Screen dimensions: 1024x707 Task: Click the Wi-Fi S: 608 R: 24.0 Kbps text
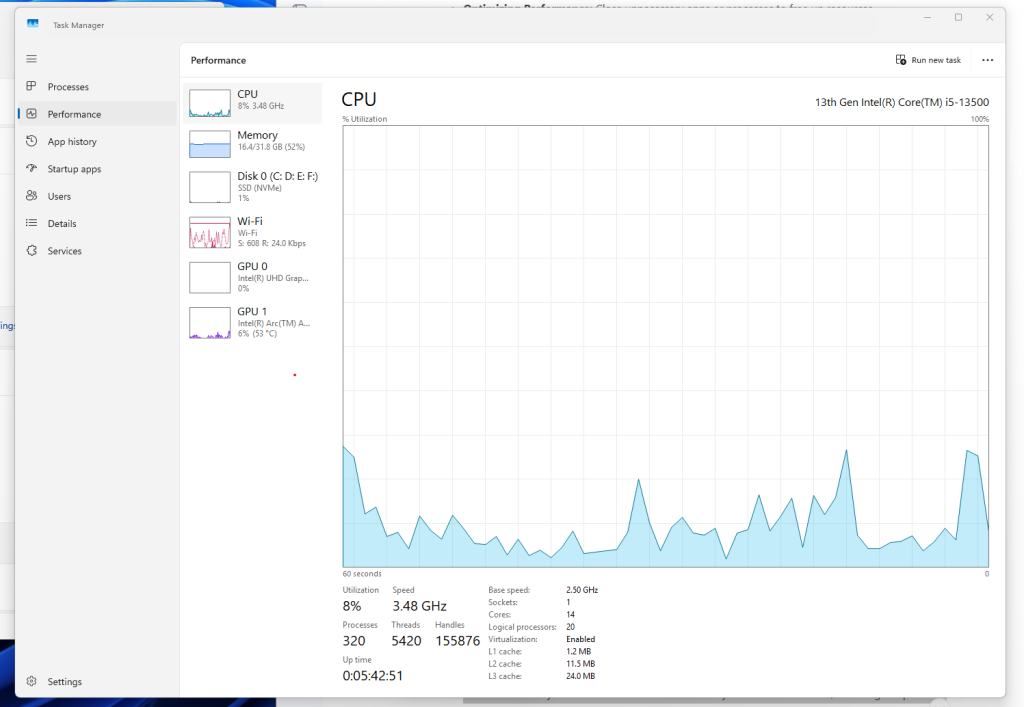(x=272, y=244)
